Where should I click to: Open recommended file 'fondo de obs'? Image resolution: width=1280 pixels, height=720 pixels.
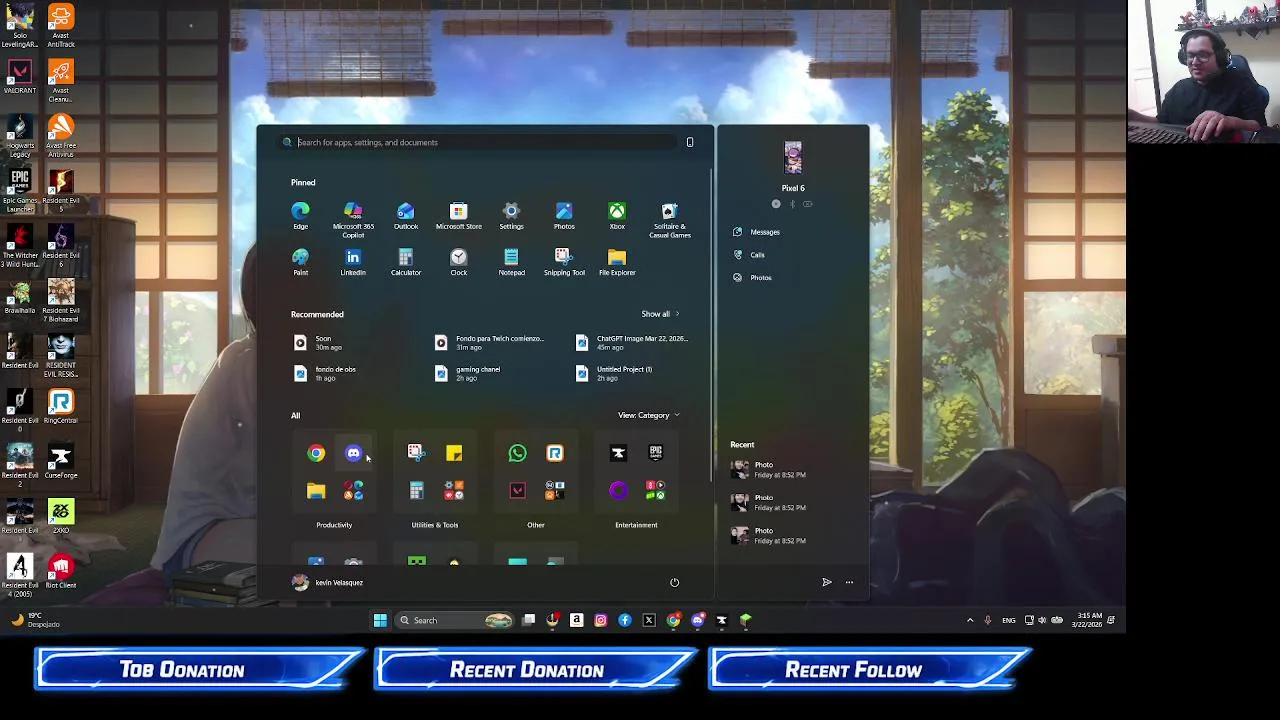(x=325, y=373)
